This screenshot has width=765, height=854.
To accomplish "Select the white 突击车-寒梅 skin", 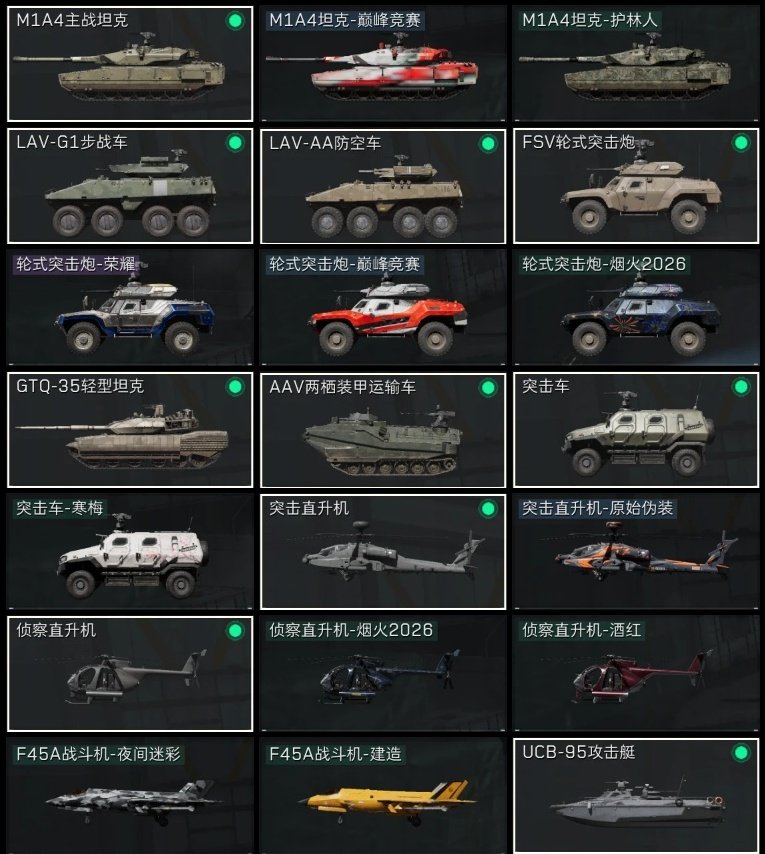I will point(130,552).
